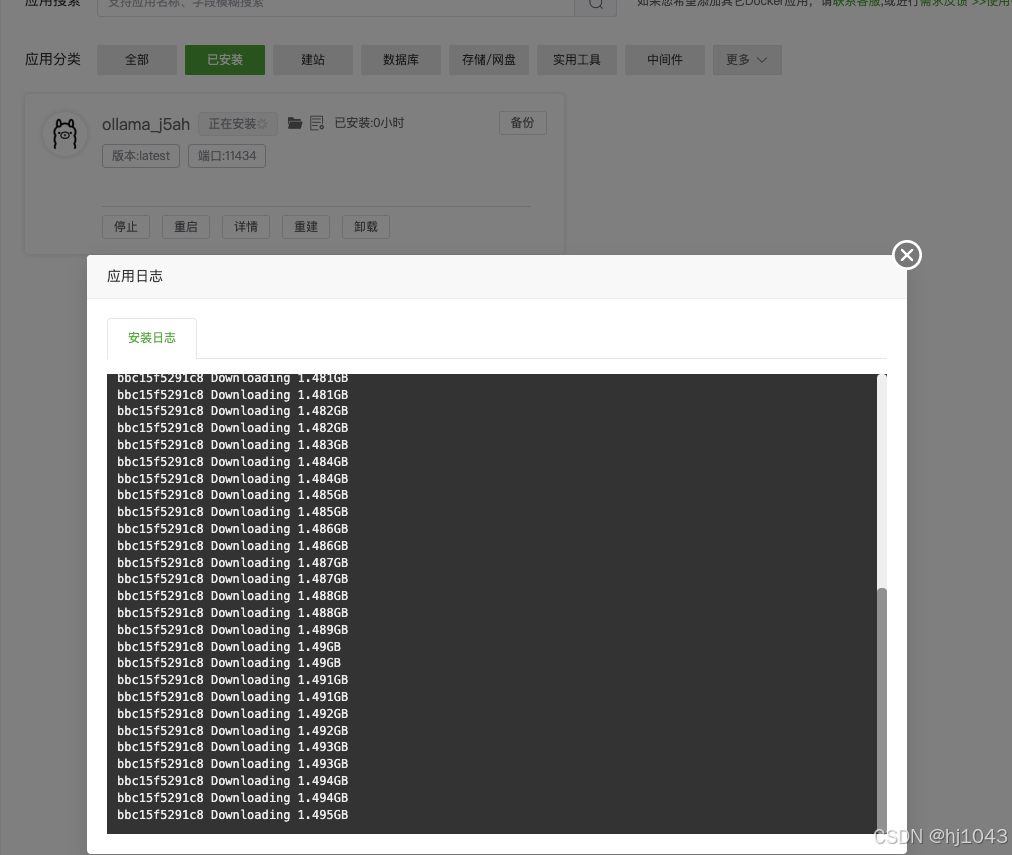Click the log line Downloading 1.495GB
1012x855 pixels.
tap(232, 815)
